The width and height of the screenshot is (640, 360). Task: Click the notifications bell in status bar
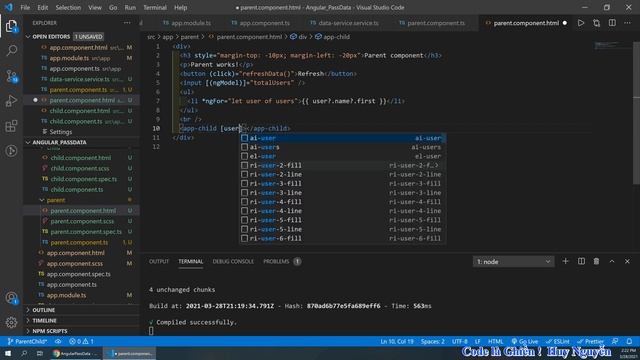[x=629, y=341]
